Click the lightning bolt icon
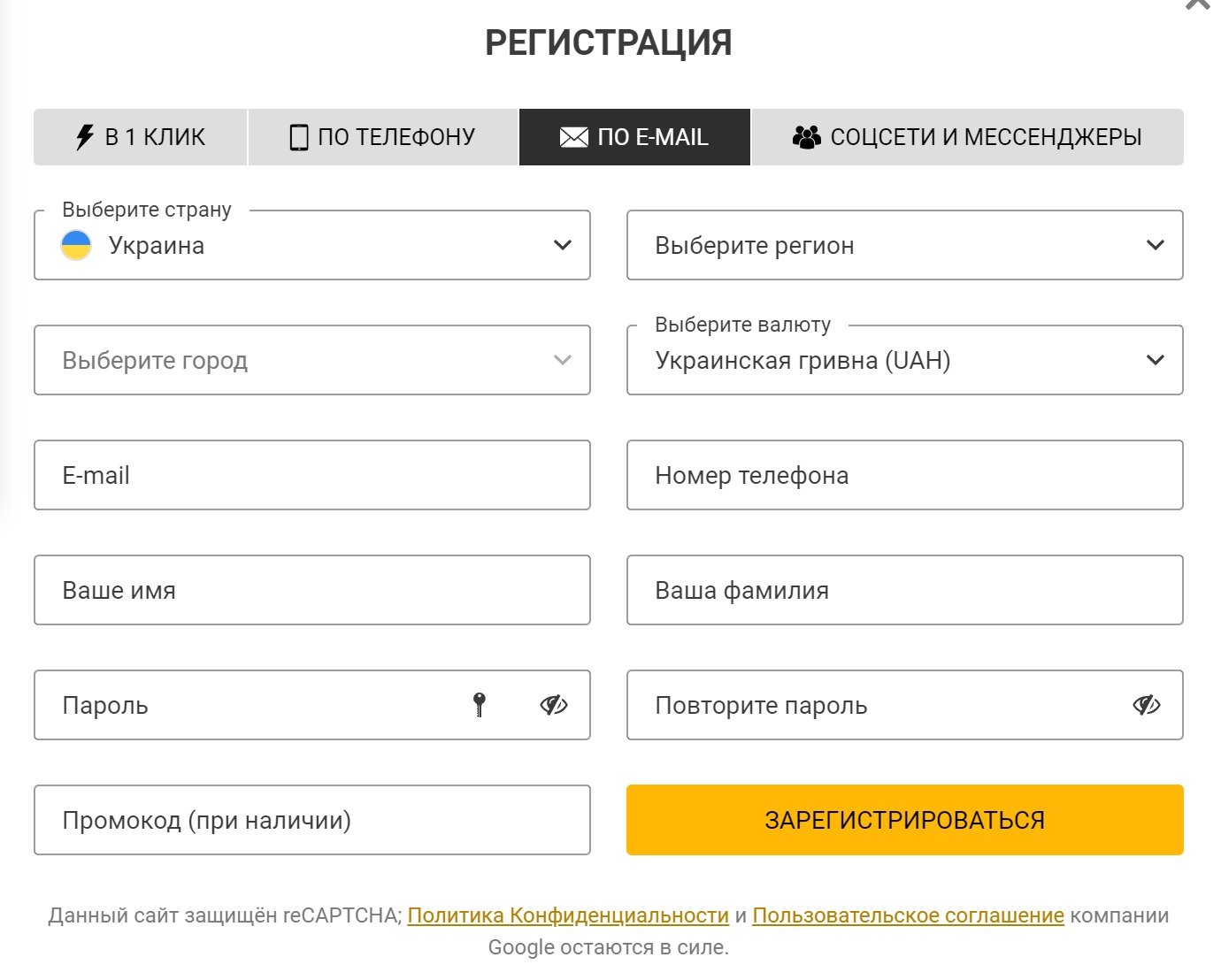Viewport: 1221px width, 980px height. tap(85, 137)
